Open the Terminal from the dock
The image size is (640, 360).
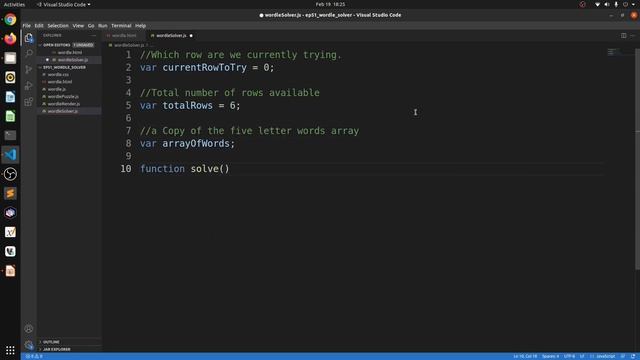pos(10,135)
